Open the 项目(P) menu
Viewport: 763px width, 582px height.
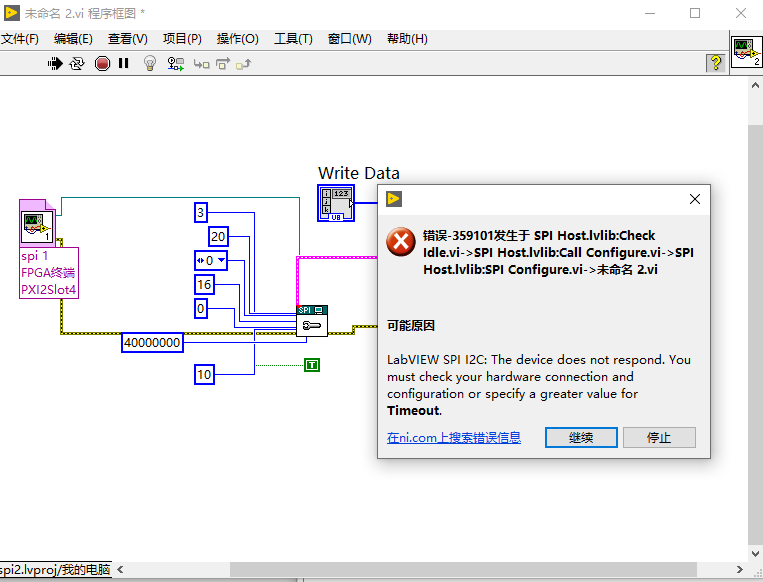click(182, 39)
